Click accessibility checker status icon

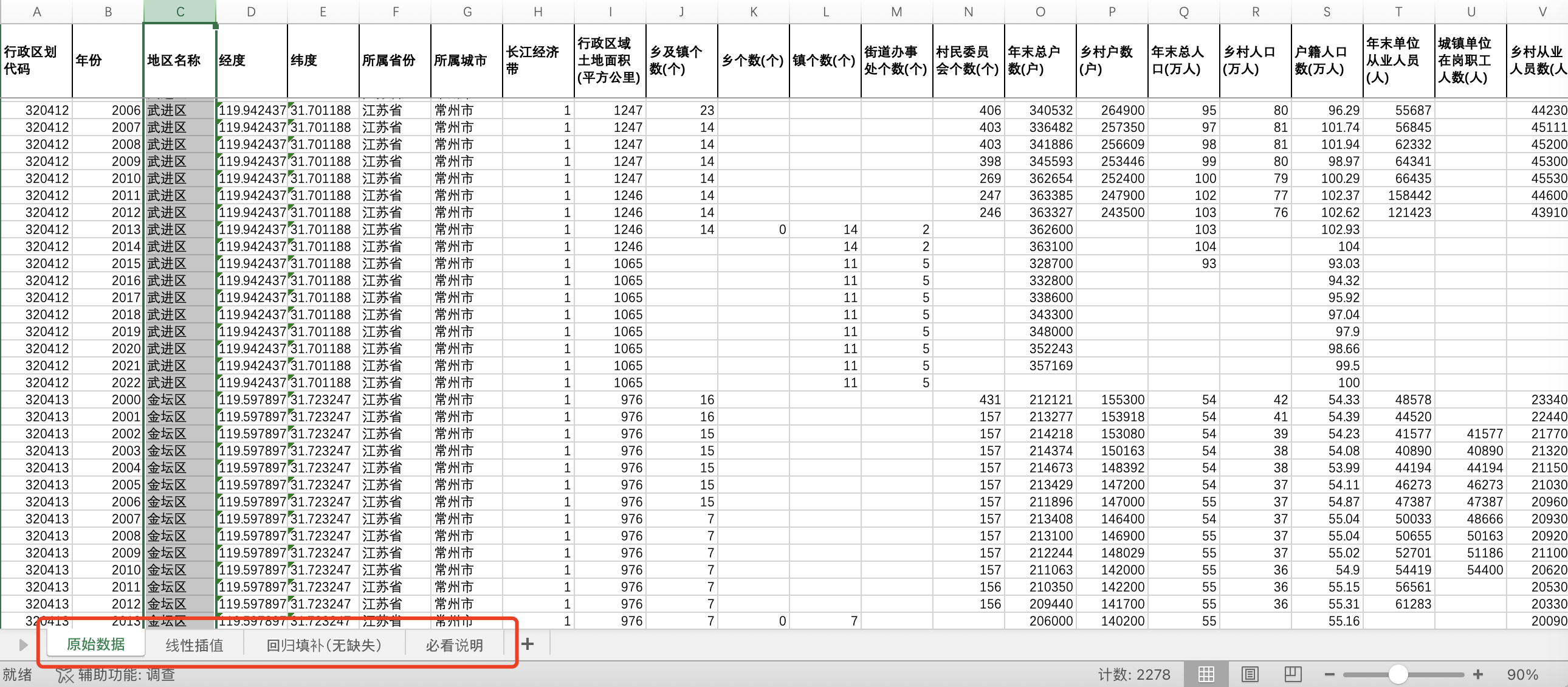click(x=64, y=675)
